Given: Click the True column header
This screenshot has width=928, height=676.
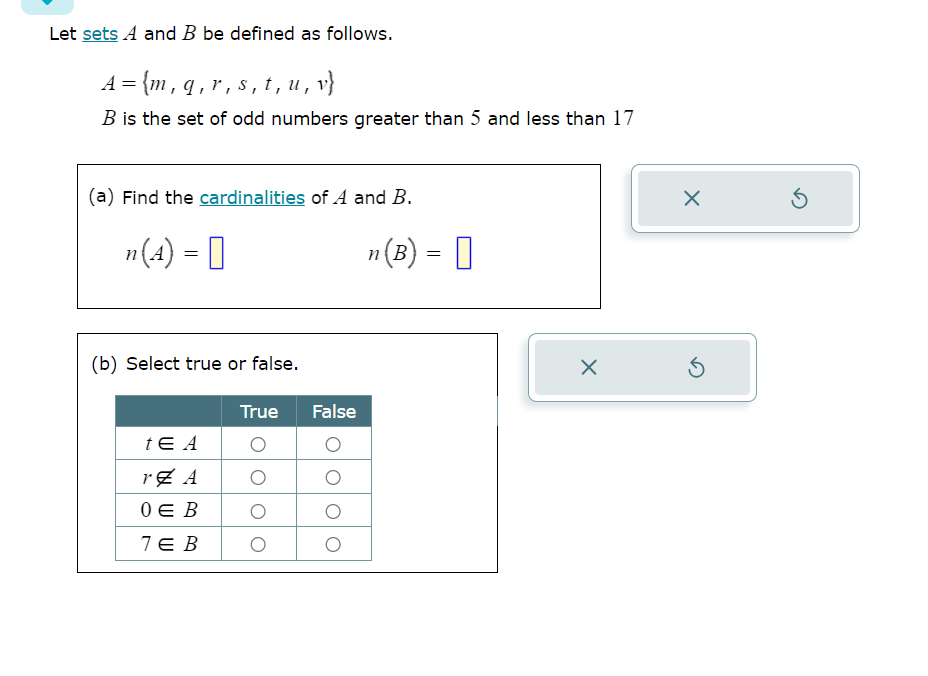Looking at the screenshot, I should tap(258, 411).
